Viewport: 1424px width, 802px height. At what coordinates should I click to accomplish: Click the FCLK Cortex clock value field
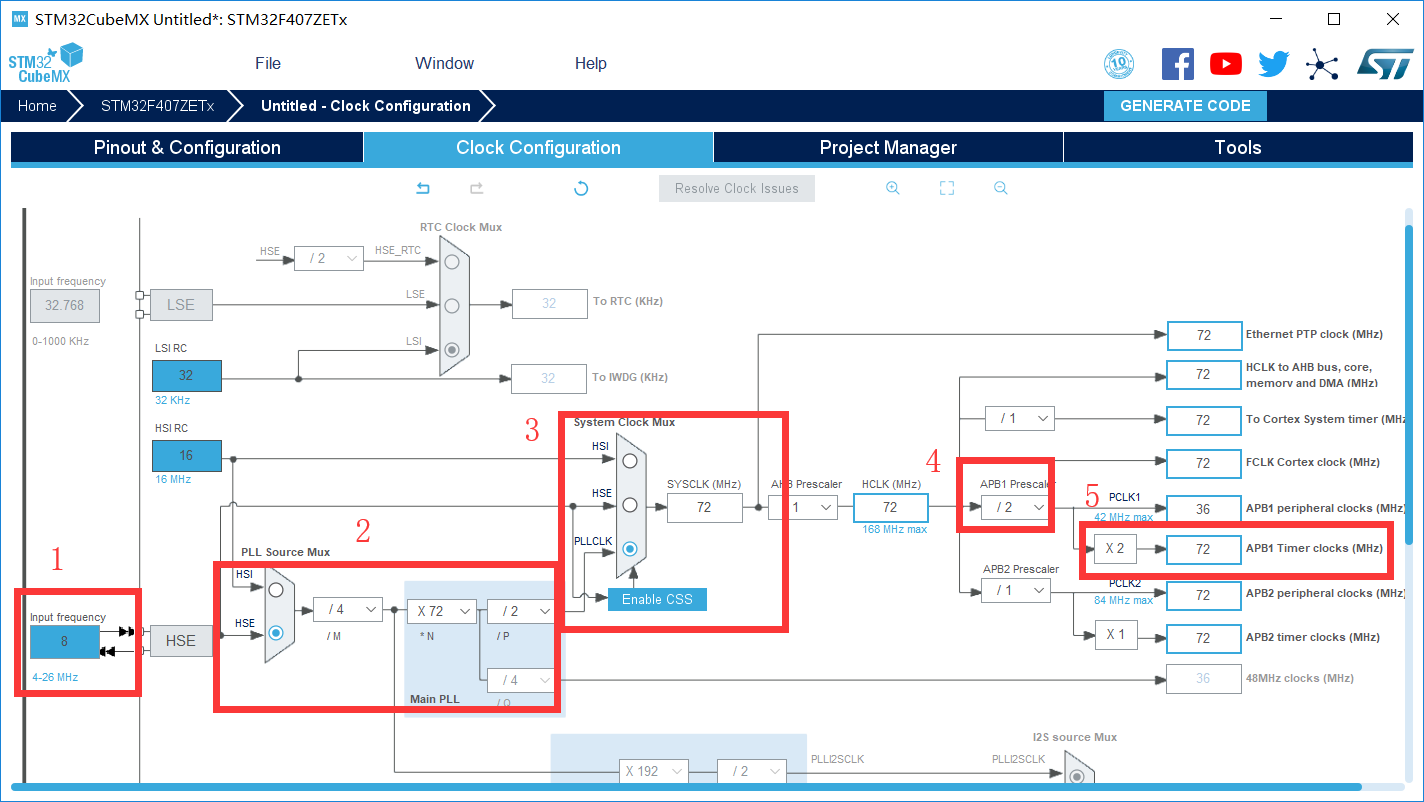[1204, 463]
